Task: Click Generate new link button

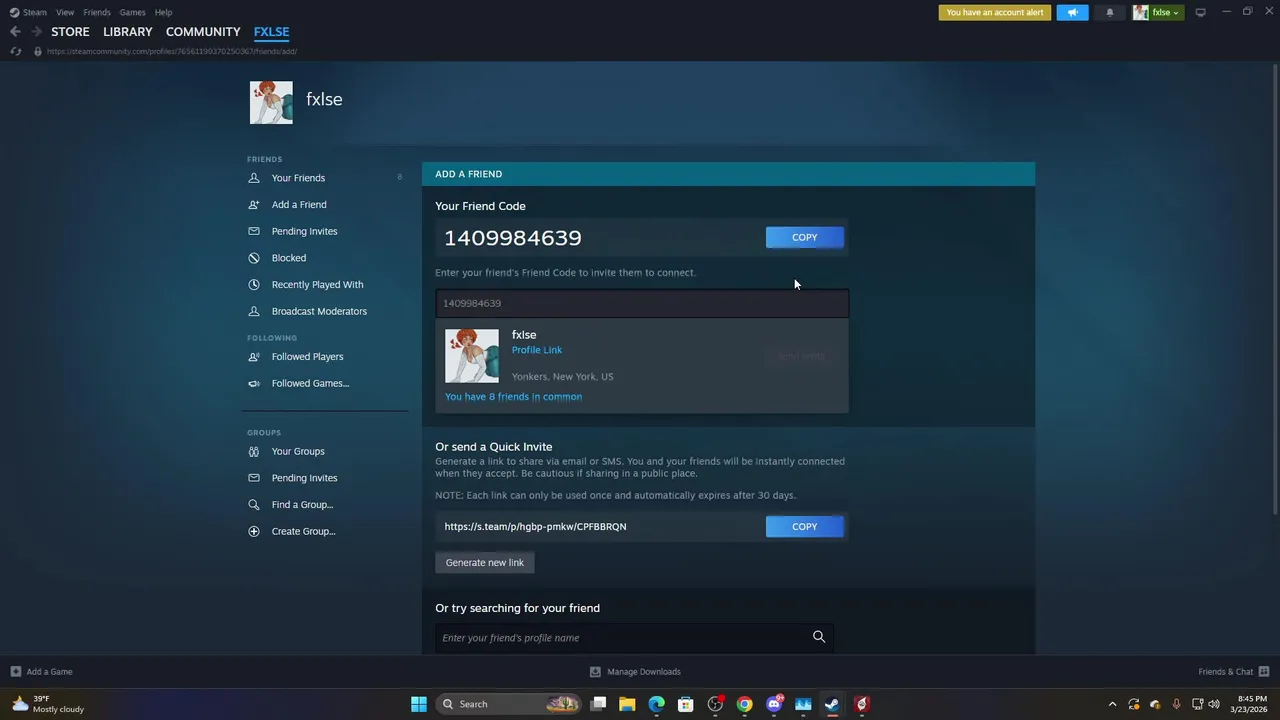Action: [x=485, y=562]
